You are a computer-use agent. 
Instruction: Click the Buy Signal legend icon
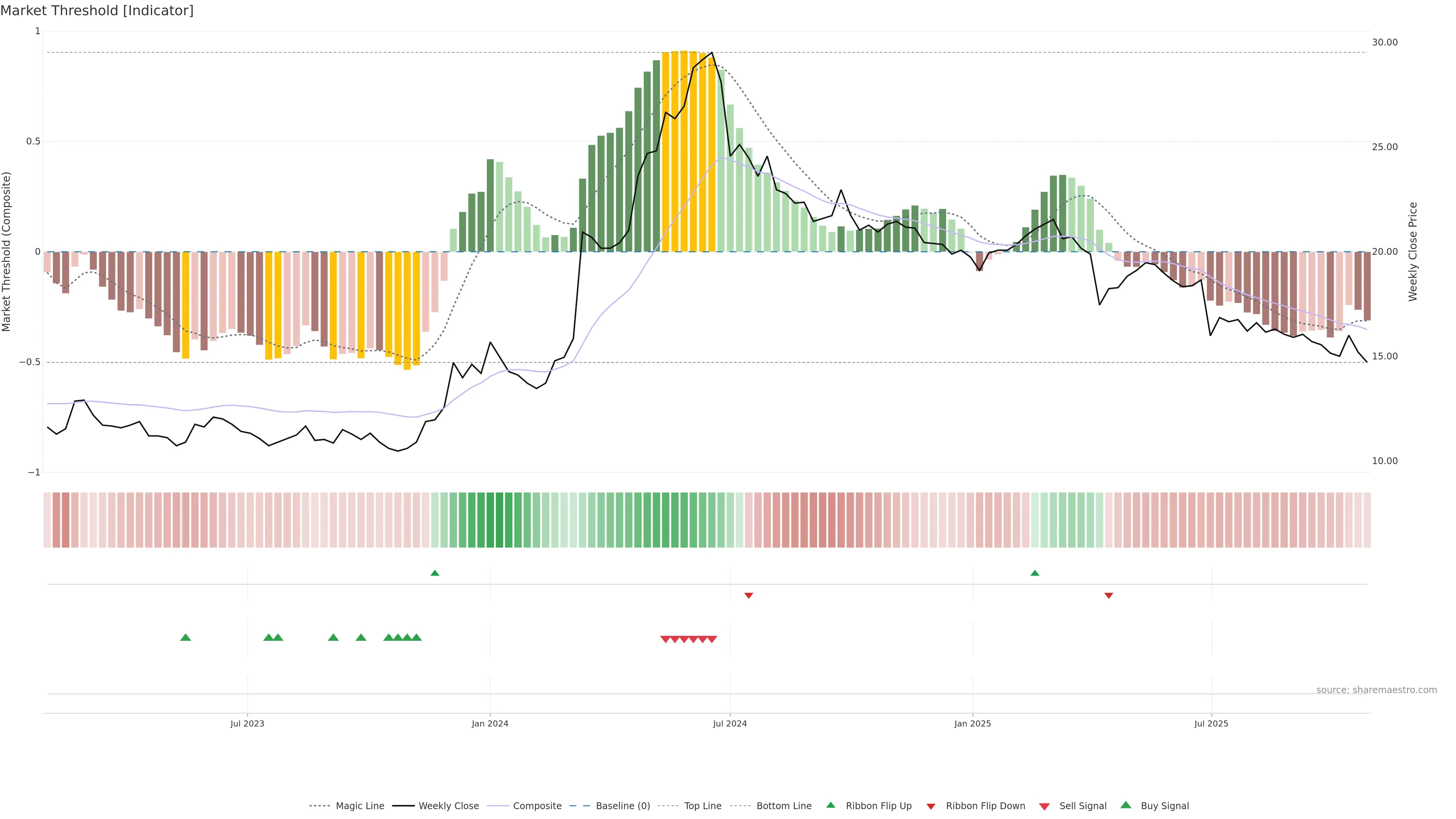coord(1125,805)
